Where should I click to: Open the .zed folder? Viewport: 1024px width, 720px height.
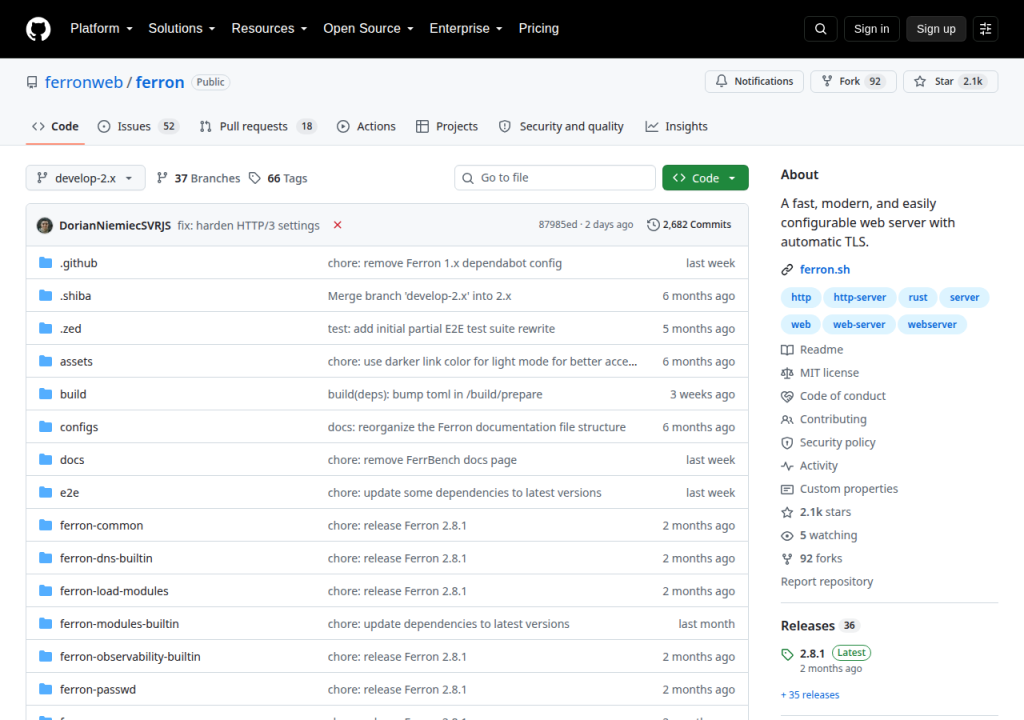click(71, 329)
